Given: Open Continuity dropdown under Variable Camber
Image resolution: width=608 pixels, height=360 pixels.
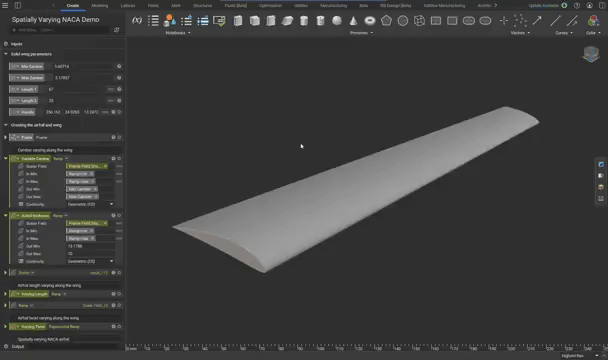Looking at the screenshot, I should pyautogui.click(x=90, y=204).
